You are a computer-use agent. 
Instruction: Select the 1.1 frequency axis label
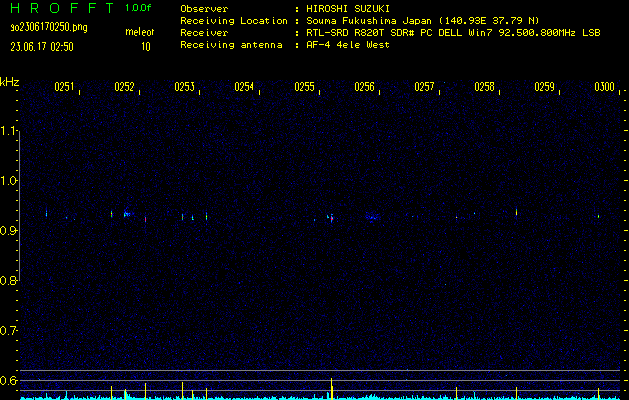coord(9,131)
